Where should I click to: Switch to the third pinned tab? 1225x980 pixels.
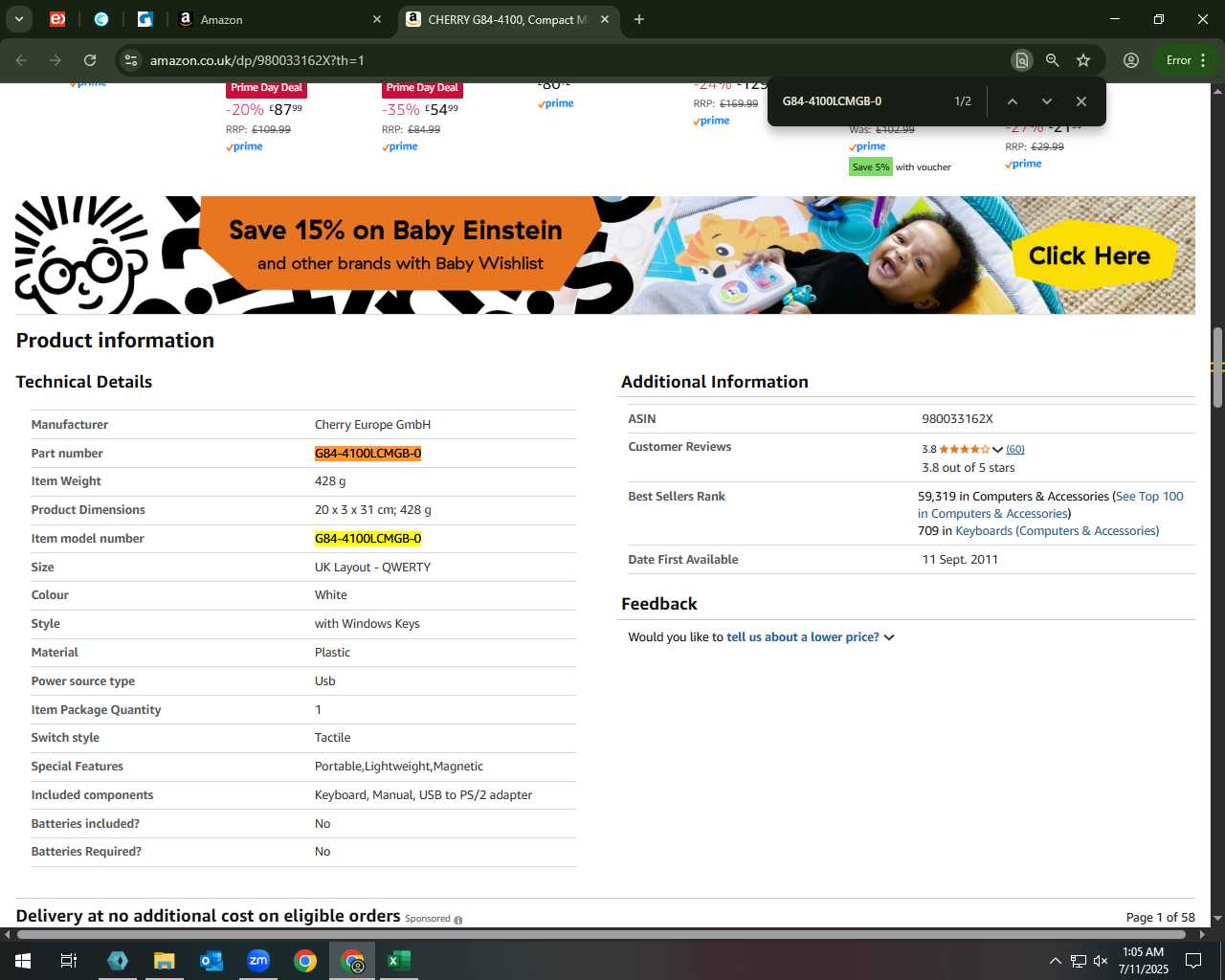point(145,19)
